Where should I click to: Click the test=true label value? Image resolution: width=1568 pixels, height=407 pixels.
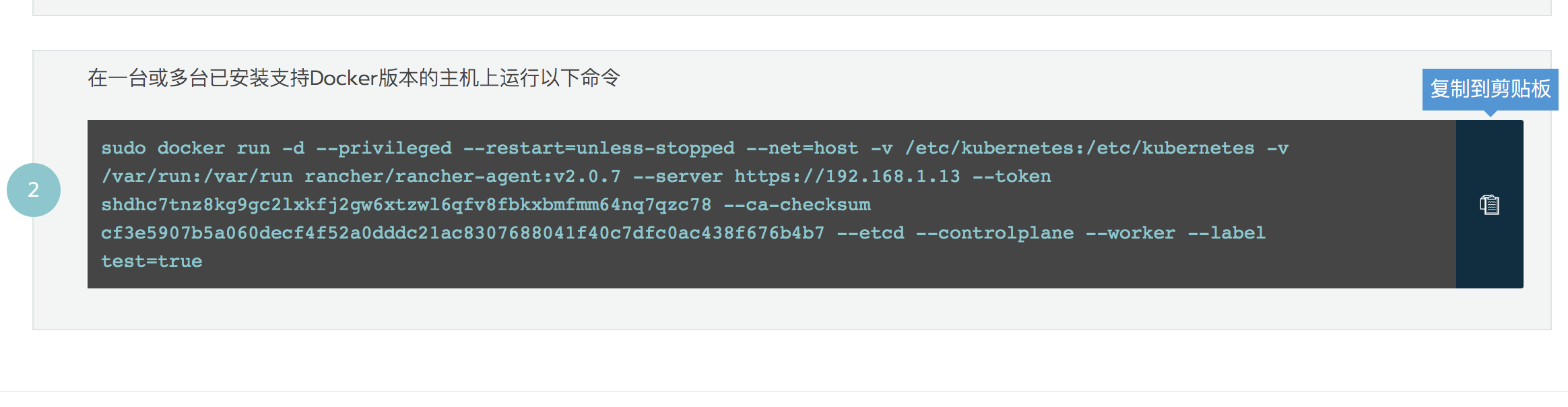(152, 261)
